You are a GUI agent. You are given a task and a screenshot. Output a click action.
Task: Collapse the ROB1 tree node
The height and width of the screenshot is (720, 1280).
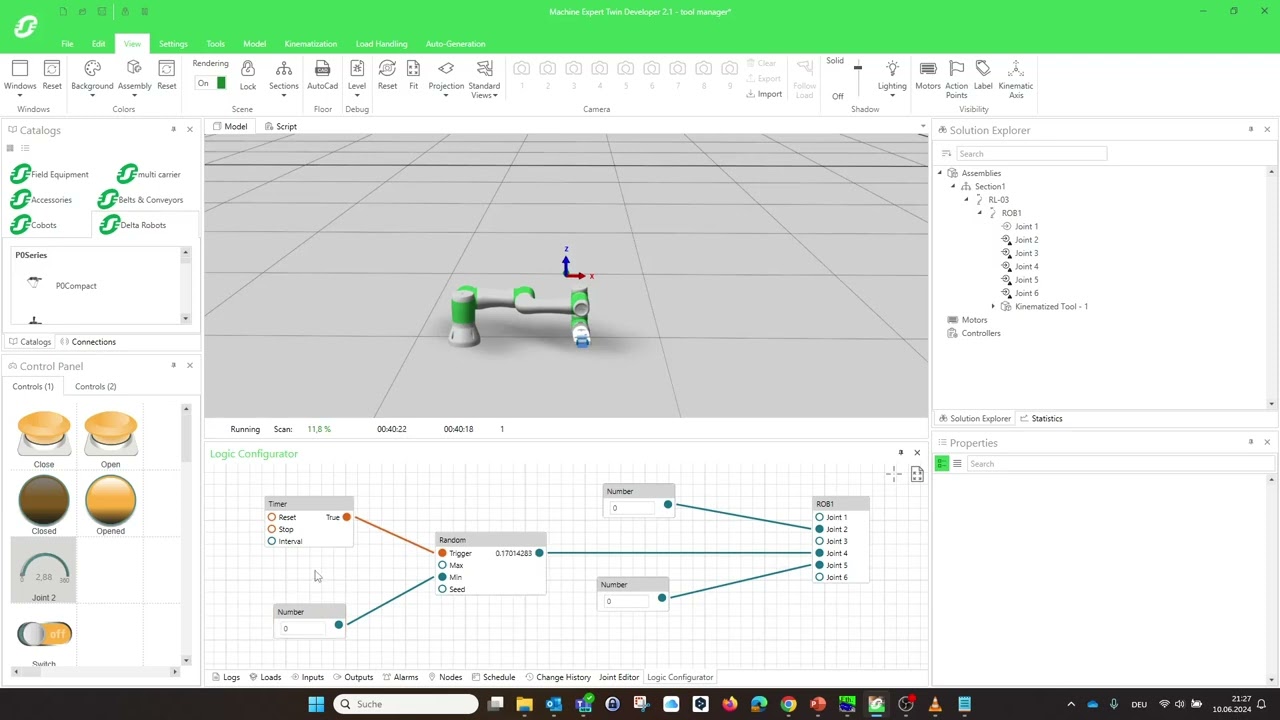(980, 213)
